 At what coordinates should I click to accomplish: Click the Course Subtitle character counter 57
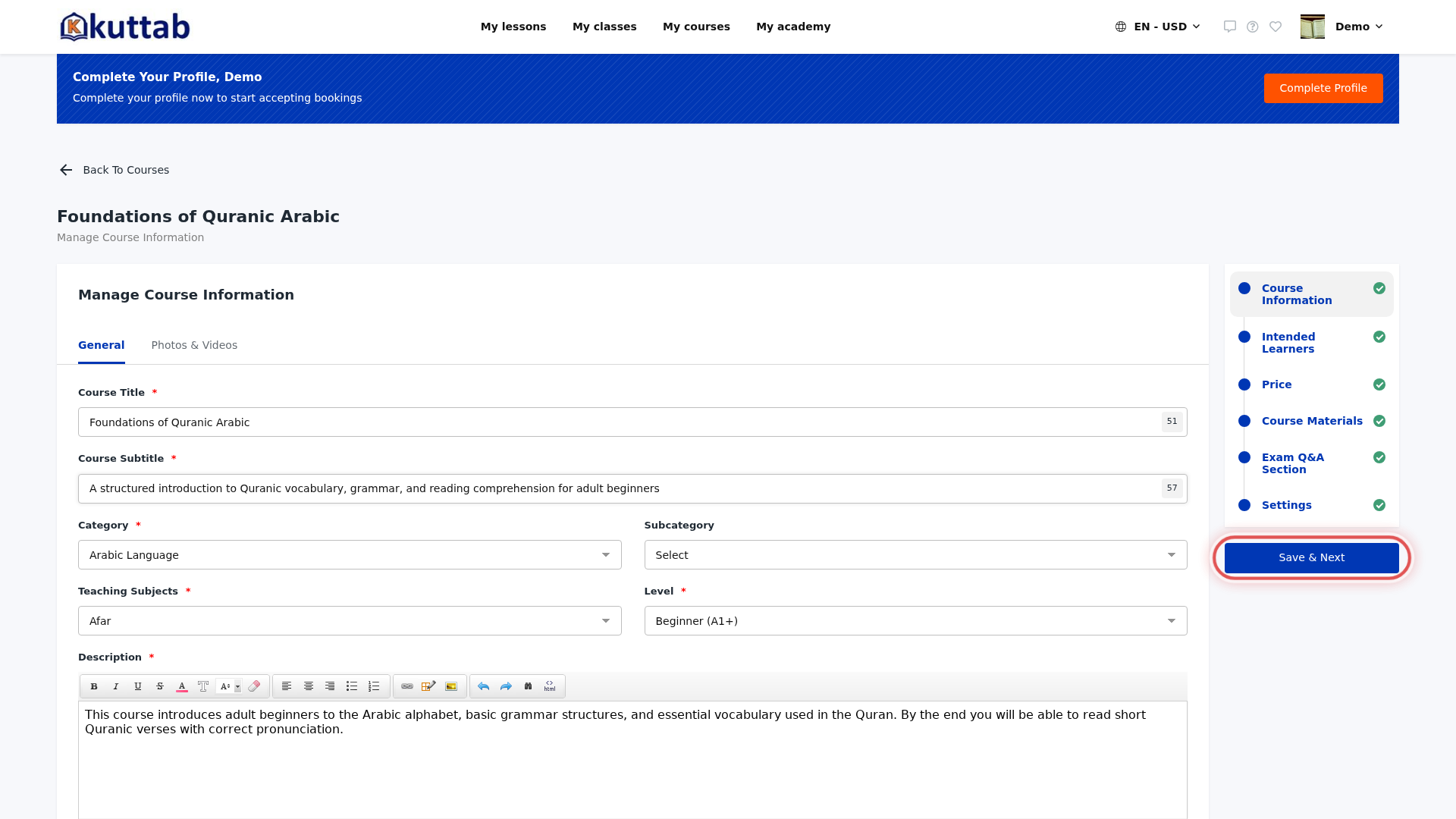1172,488
